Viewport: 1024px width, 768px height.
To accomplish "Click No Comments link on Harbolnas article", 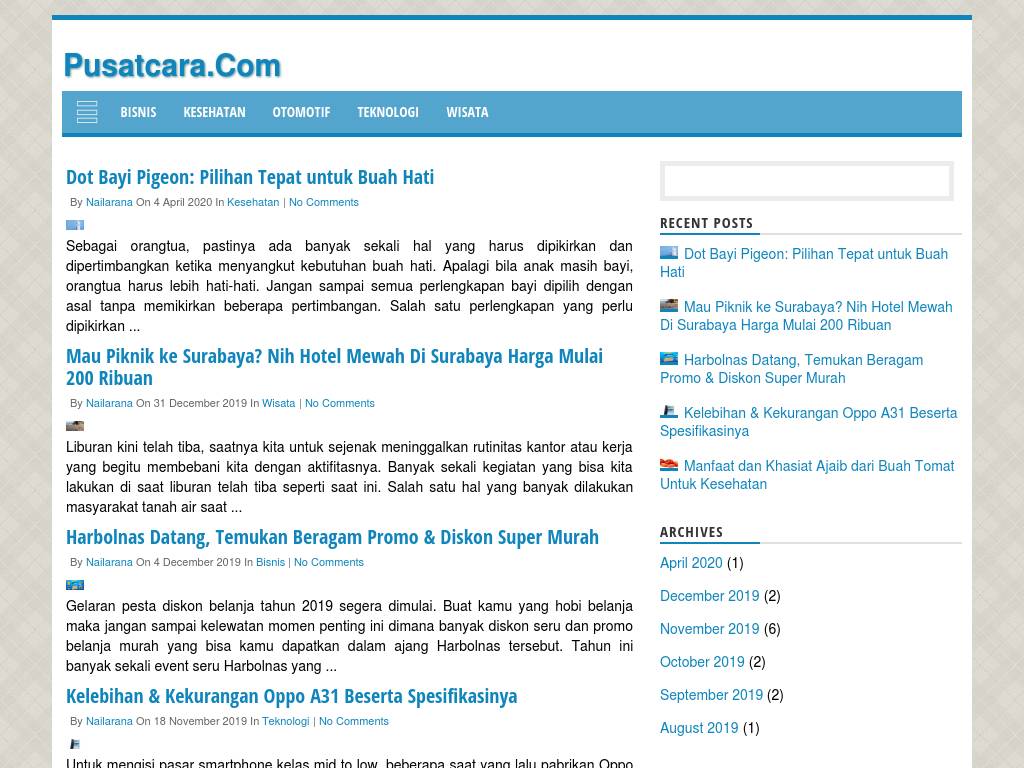I will (328, 562).
